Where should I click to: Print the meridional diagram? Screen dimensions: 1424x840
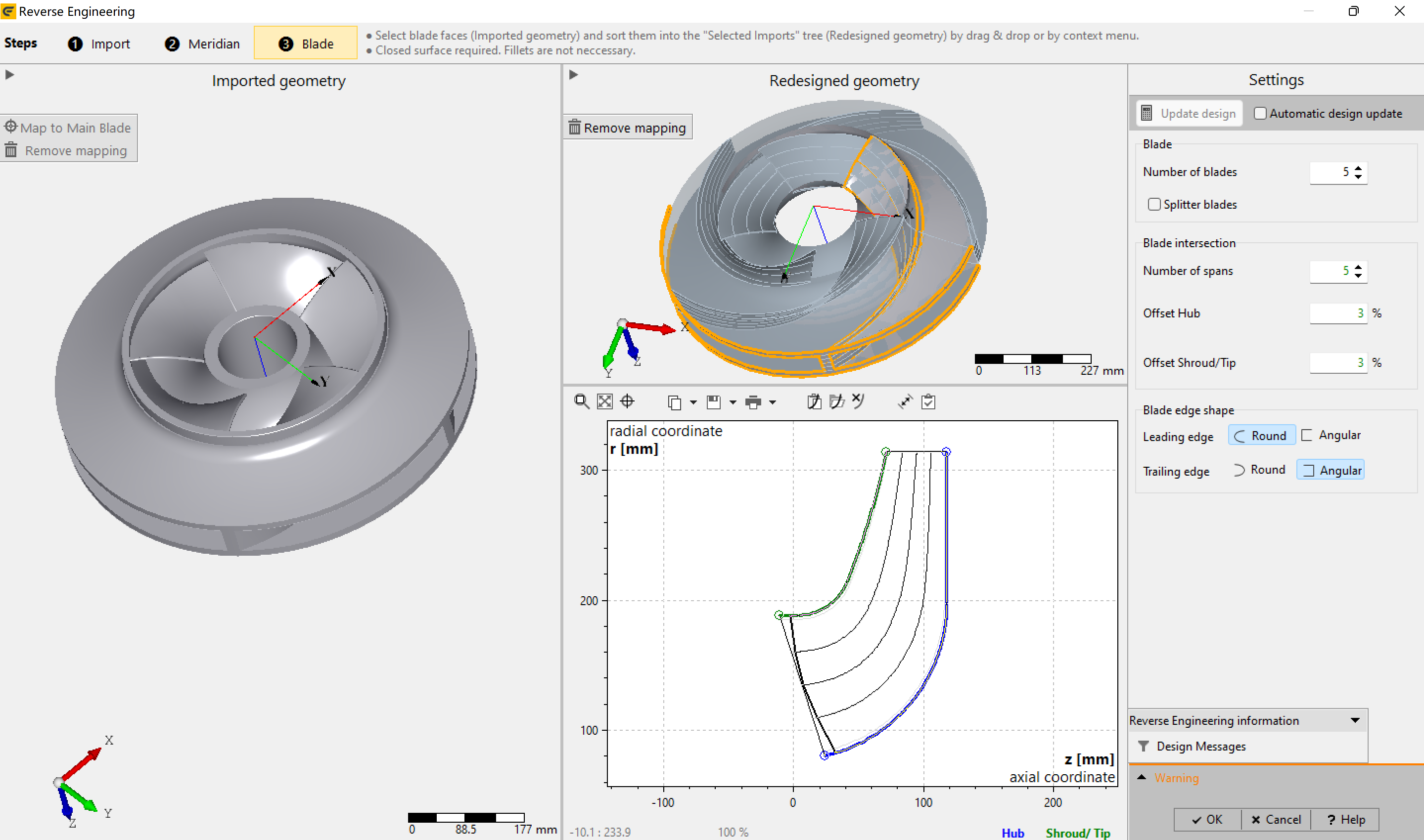753,402
